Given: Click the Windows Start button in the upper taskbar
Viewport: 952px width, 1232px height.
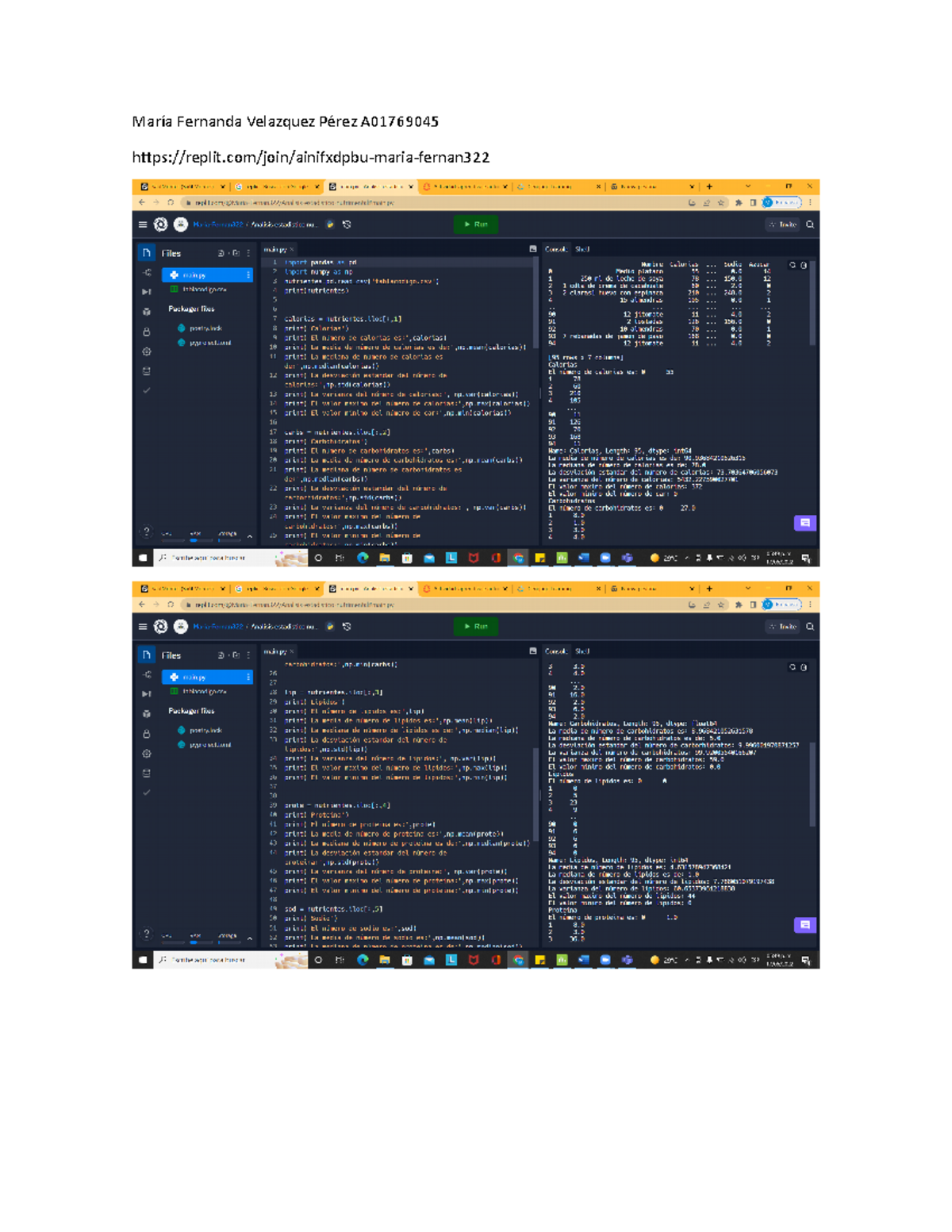Looking at the screenshot, I should coord(143,558).
